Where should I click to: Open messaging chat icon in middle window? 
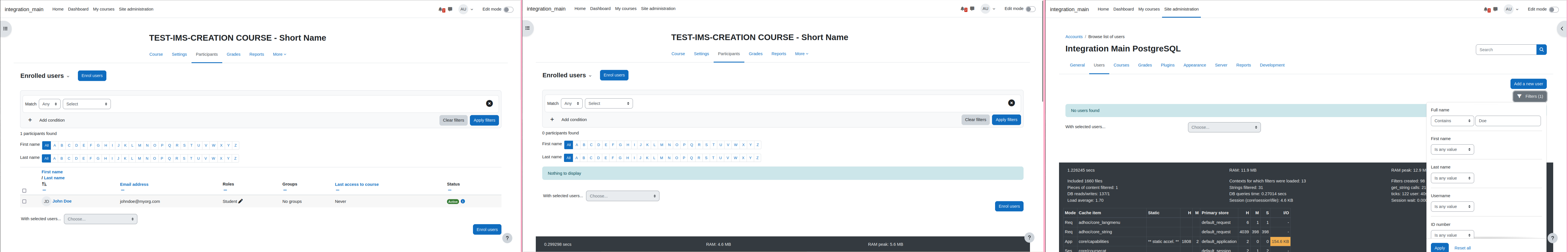pos(972,8)
